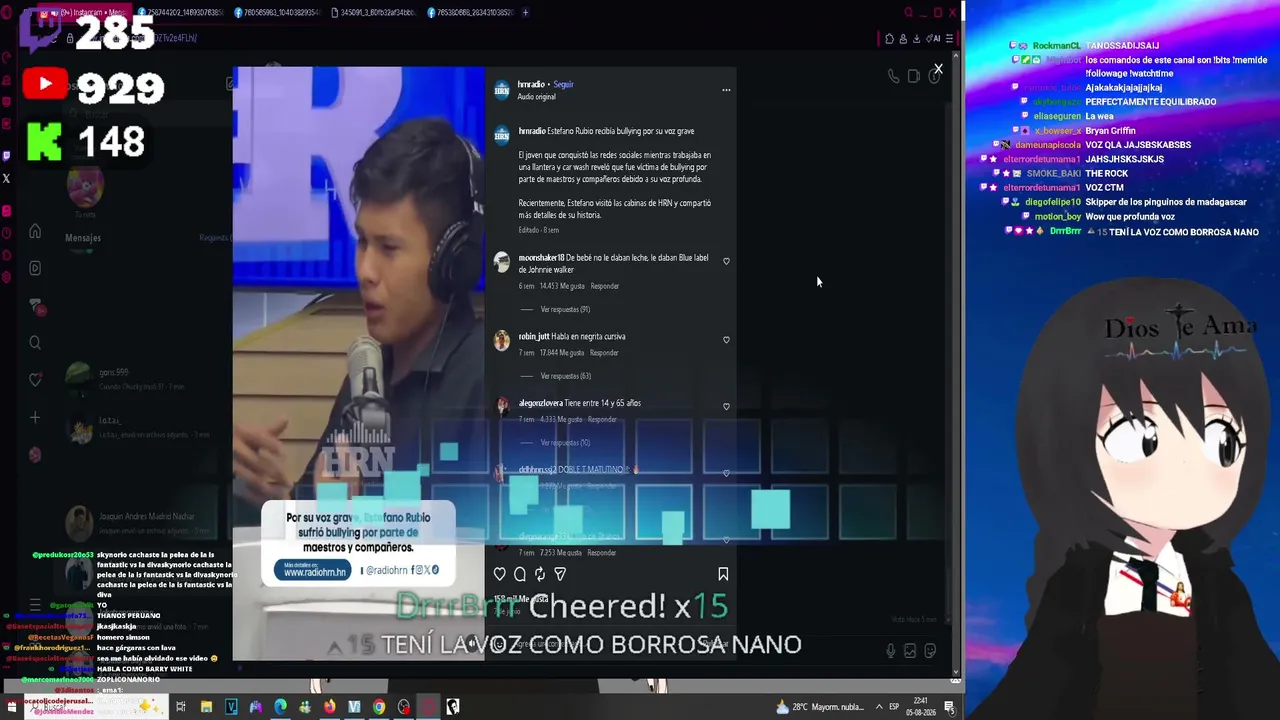Save the post with the bookmark icon
The image size is (1280, 720).
[x=723, y=574]
